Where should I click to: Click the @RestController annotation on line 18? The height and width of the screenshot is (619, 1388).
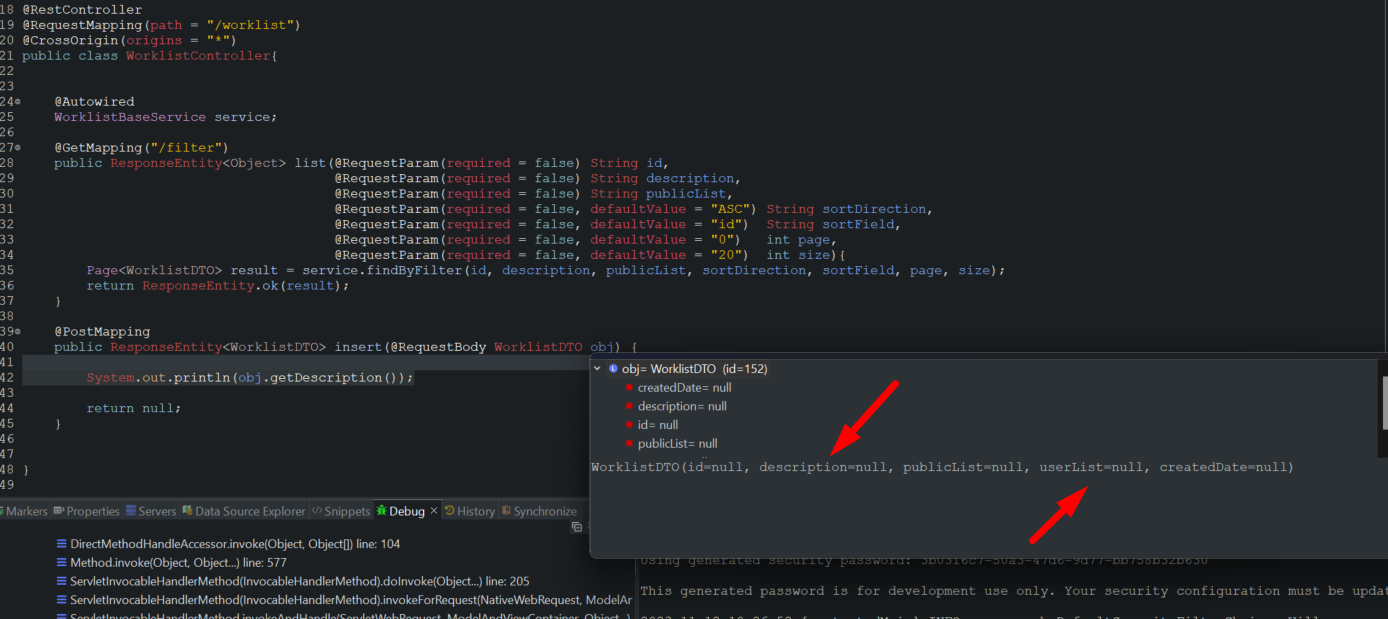click(x=82, y=10)
